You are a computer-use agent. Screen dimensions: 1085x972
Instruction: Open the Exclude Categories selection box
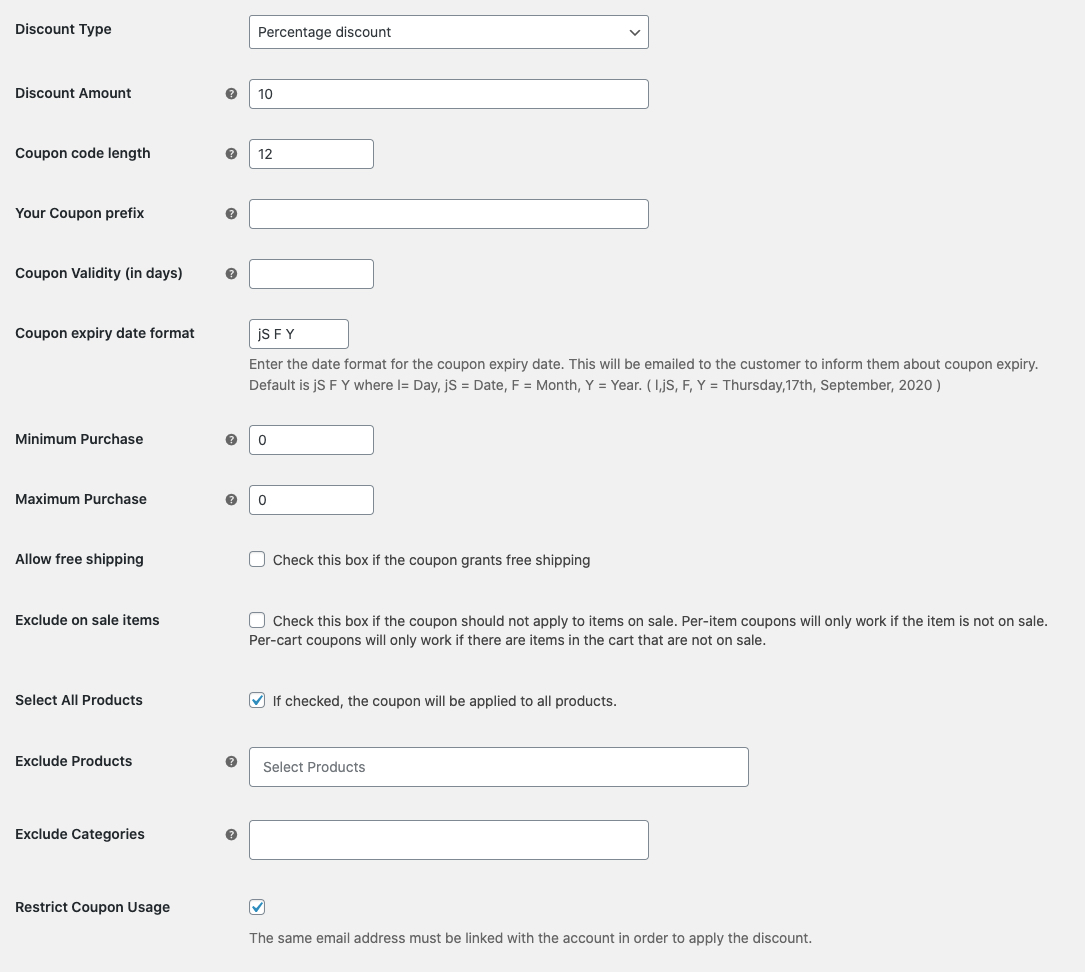click(448, 840)
